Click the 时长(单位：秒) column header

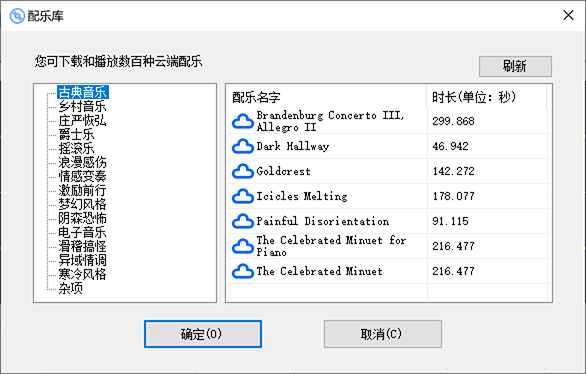[x=487, y=97]
